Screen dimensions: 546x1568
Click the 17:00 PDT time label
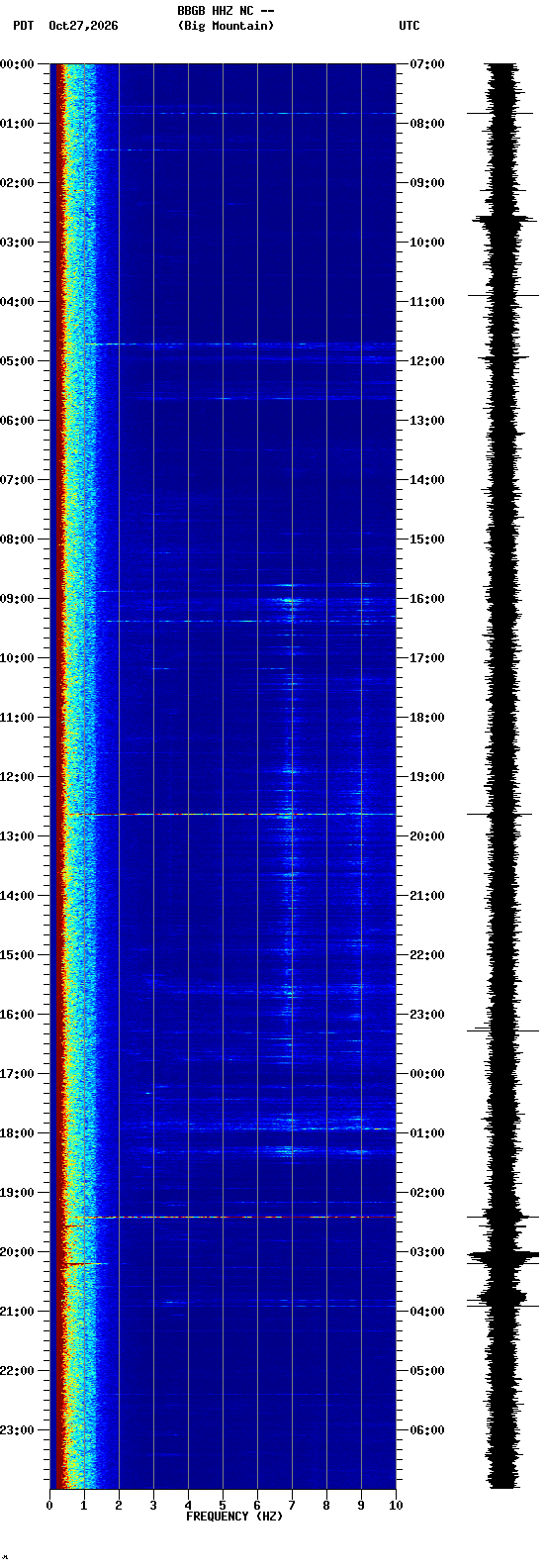tap(17, 1074)
